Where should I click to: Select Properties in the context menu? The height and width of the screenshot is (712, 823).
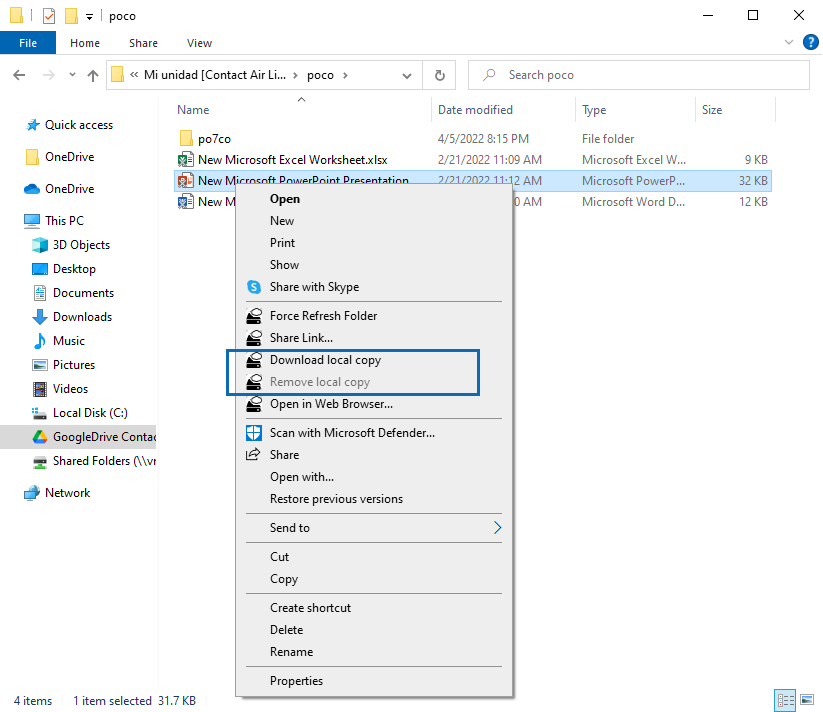click(x=296, y=681)
